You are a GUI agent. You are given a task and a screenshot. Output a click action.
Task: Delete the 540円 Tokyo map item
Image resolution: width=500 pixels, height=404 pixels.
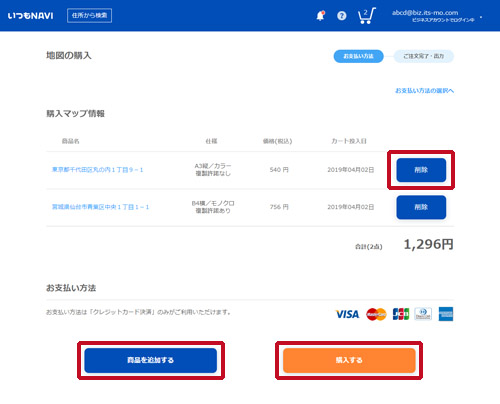pos(421,170)
